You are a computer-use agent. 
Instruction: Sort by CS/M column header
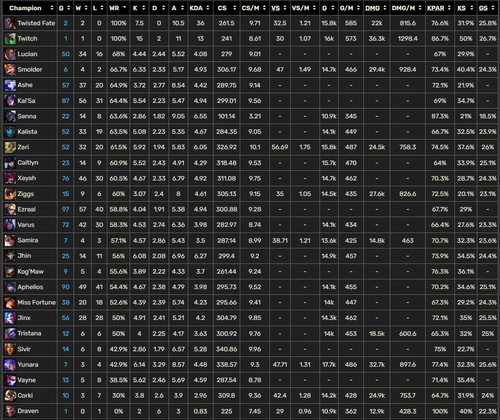[255, 8]
